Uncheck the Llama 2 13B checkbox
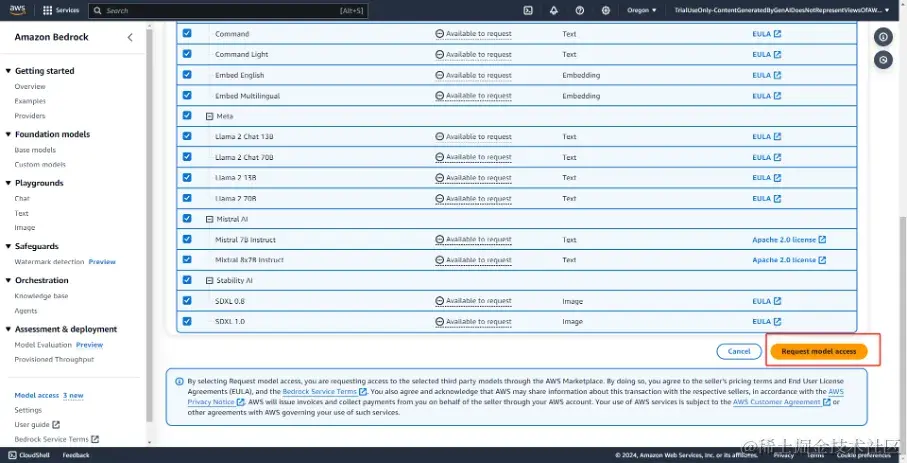 click(187, 177)
